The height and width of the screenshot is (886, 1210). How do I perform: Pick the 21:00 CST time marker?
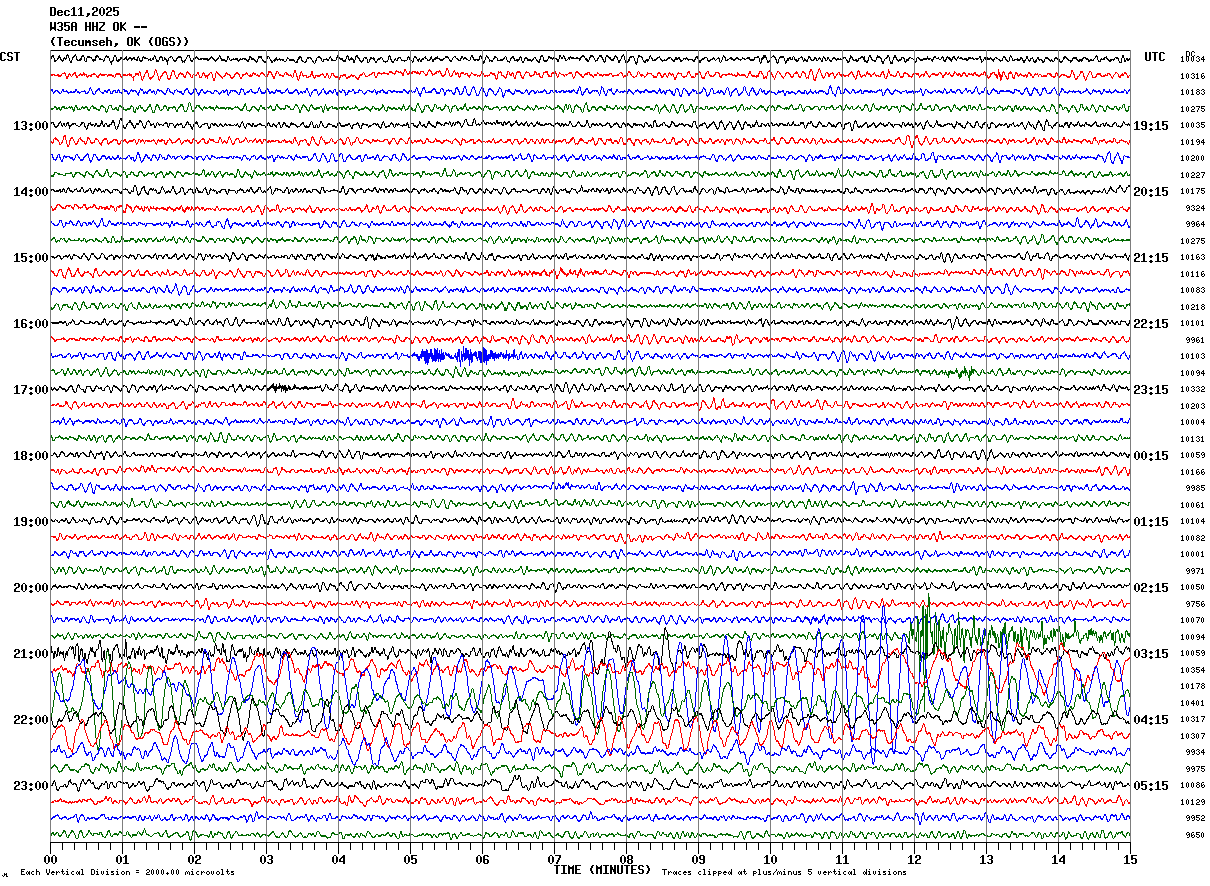(30, 654)
